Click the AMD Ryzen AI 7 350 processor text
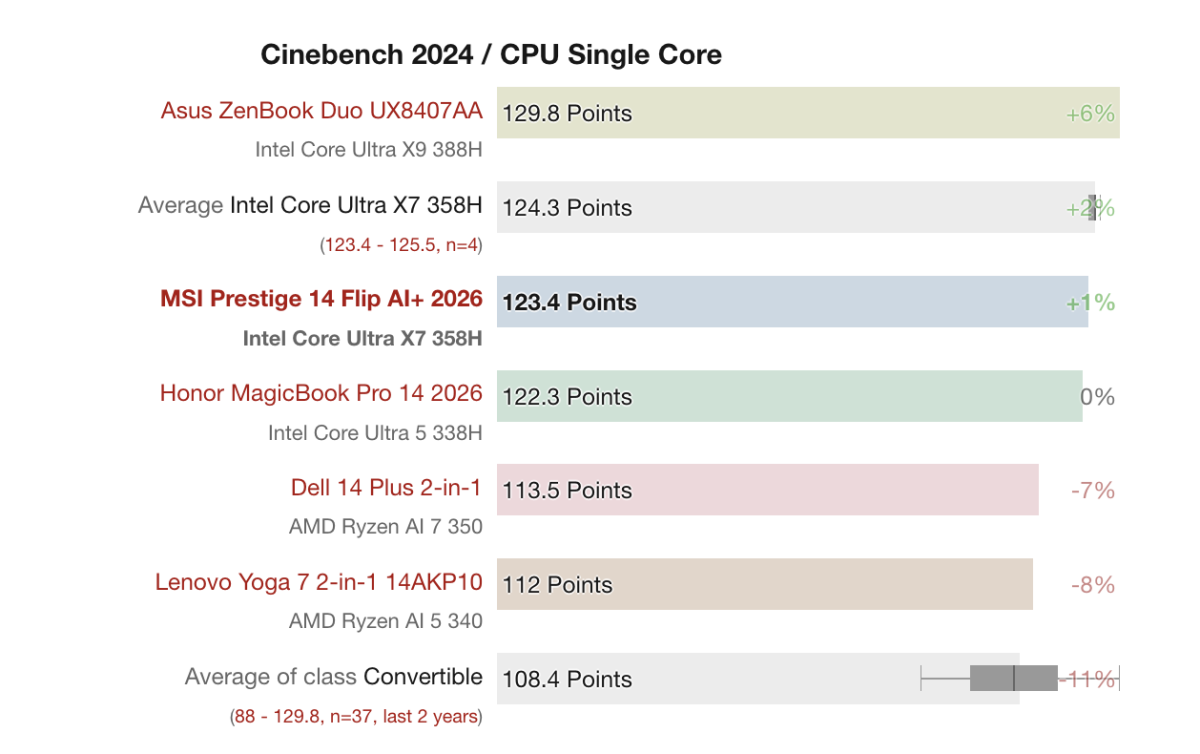Image resolution: width=1200 pixels, height=754 pixels. click(385, 526)
